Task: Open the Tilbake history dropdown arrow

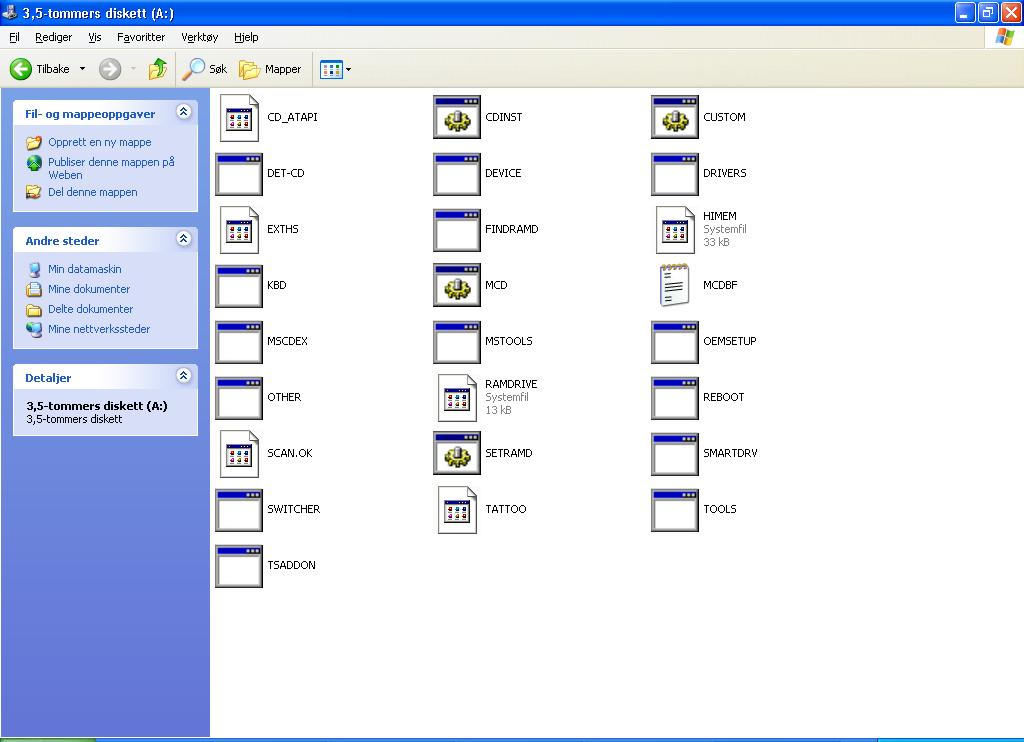Action: (82, 69)
